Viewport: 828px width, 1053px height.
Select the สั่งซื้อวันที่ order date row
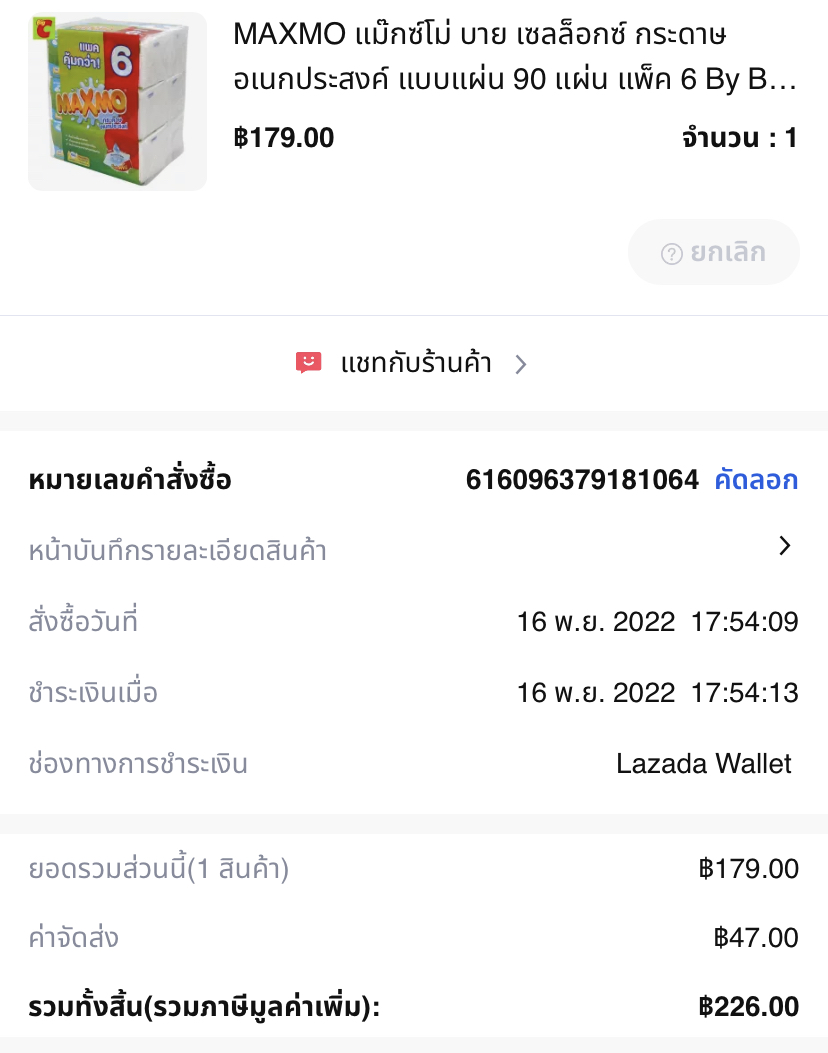coord(414,622)
